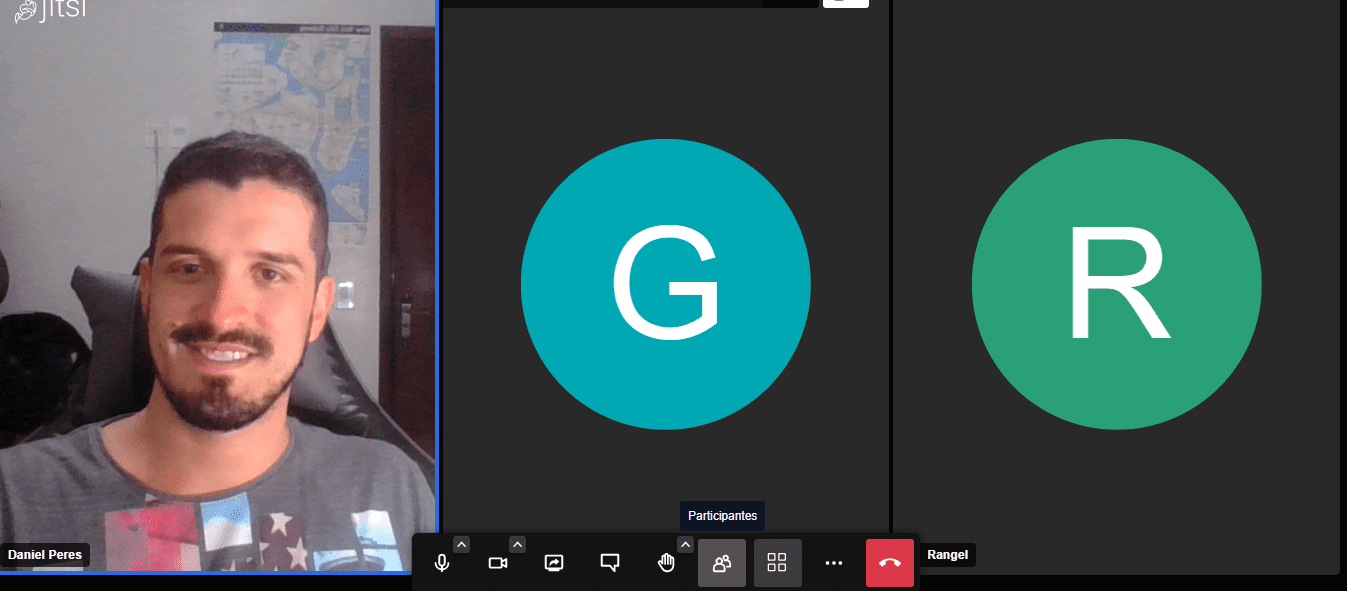This screenshot has width=1347, height=591.
Task: Mute the microphone
Action: pos(443,562)
